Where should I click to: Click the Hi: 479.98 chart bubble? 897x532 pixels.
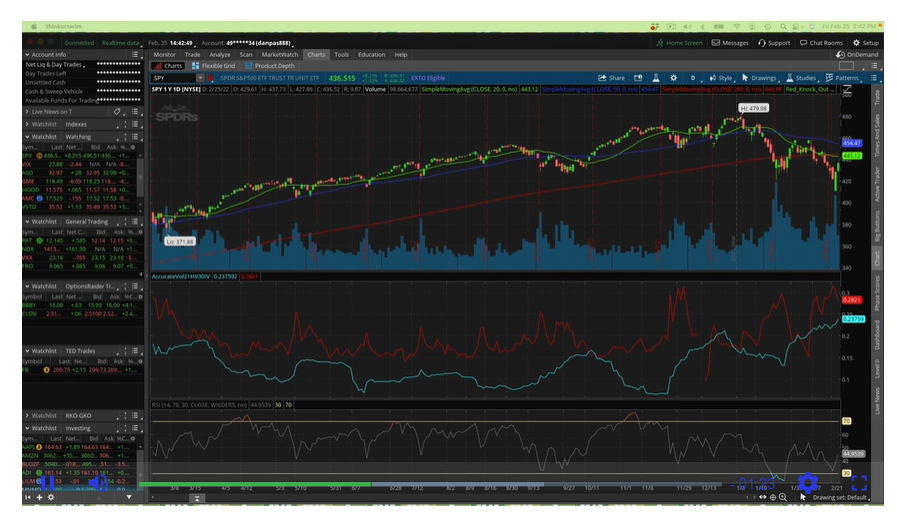coord(753,108)
